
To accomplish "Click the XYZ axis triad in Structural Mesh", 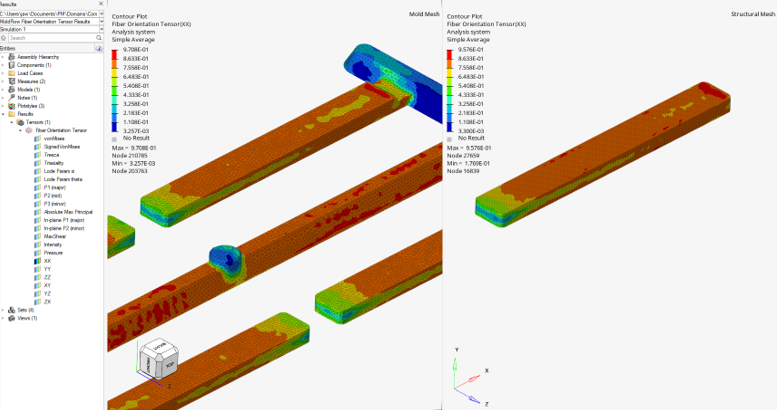I will tap(471, 378).
